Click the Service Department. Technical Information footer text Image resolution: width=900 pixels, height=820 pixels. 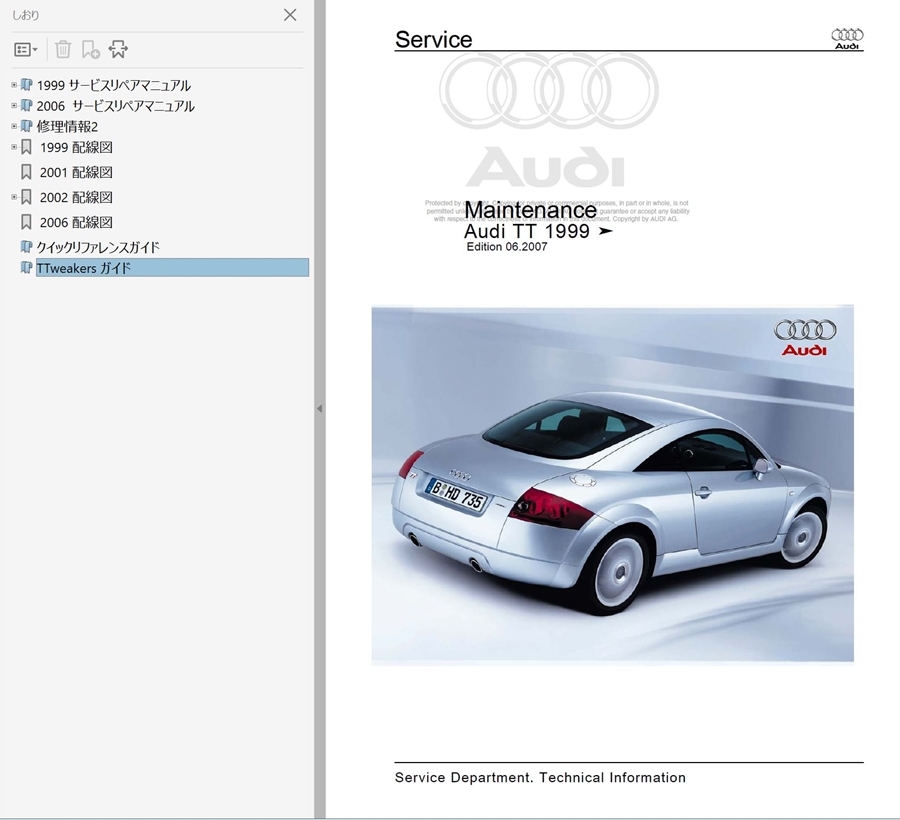pyautogui.click(x=540, y=778)
